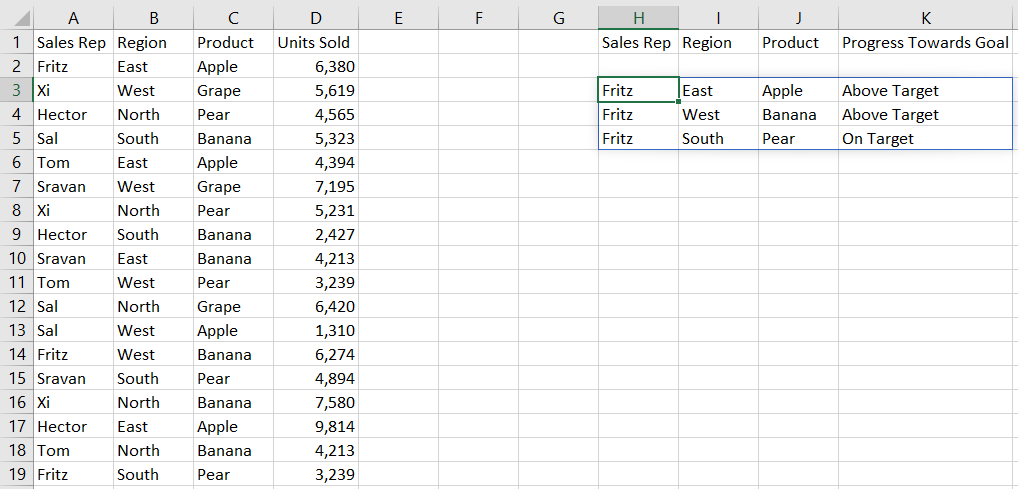Click the select-all corner triangle
This screenshot has width=1018, height=489.
(x=22, y=18)
